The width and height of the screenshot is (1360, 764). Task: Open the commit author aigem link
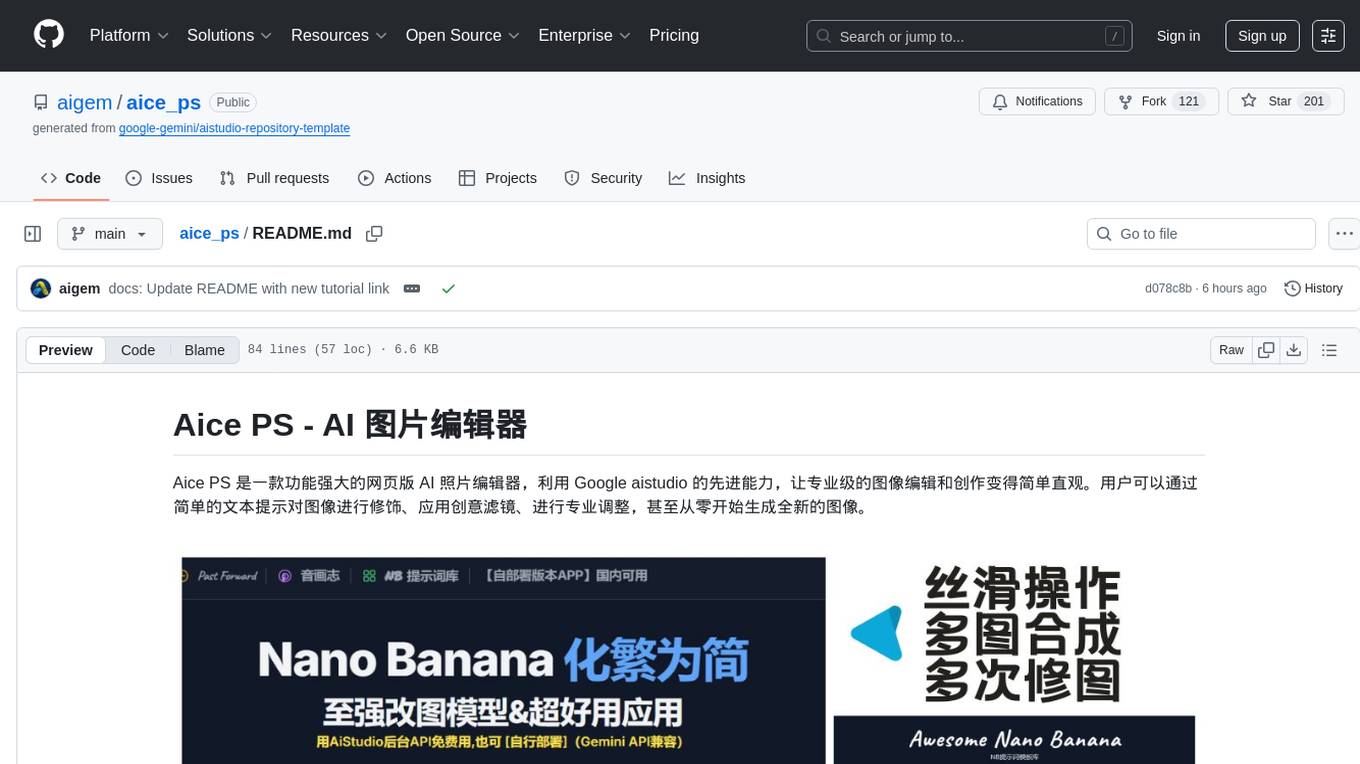click(x=80, y=288)
